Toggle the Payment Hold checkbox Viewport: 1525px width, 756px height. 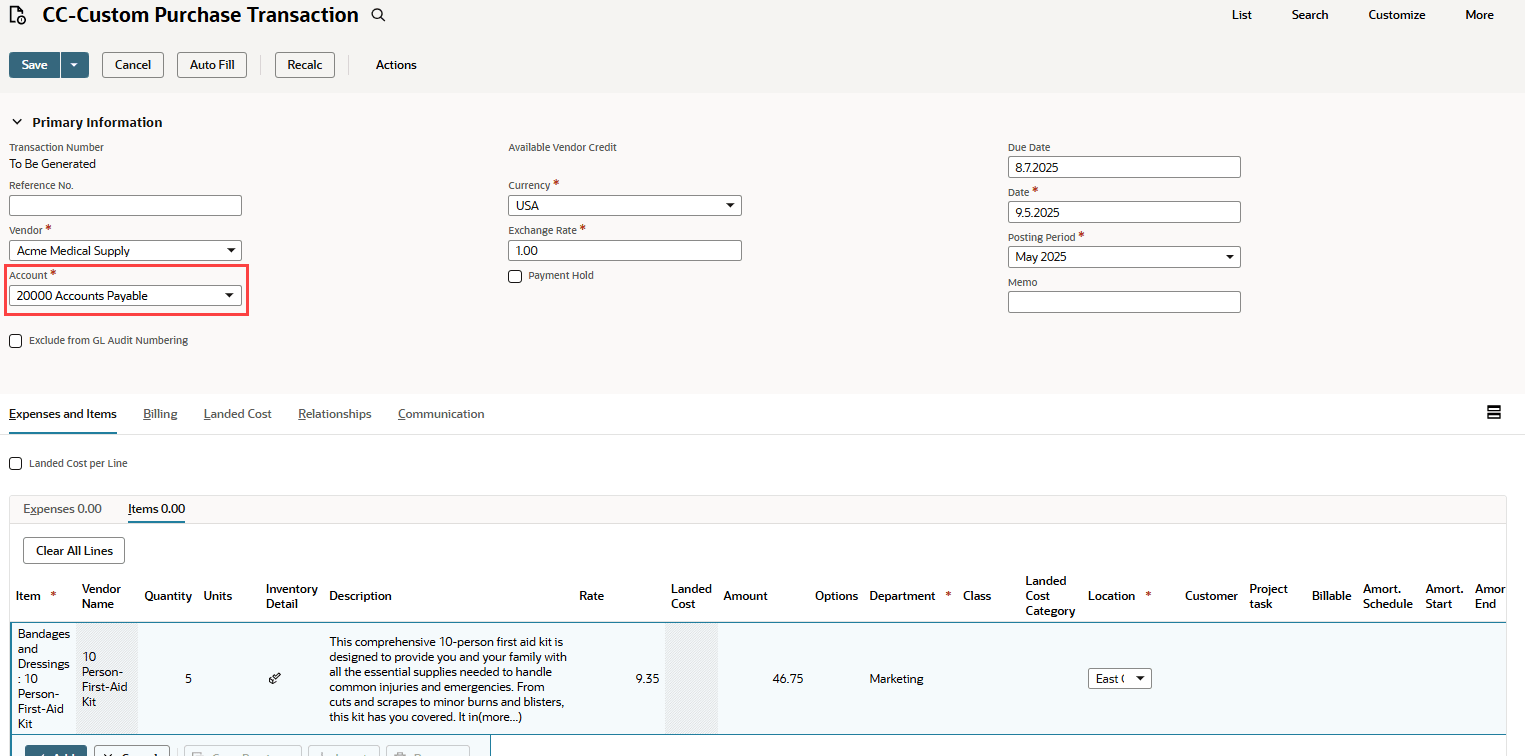tap(515, 276)
